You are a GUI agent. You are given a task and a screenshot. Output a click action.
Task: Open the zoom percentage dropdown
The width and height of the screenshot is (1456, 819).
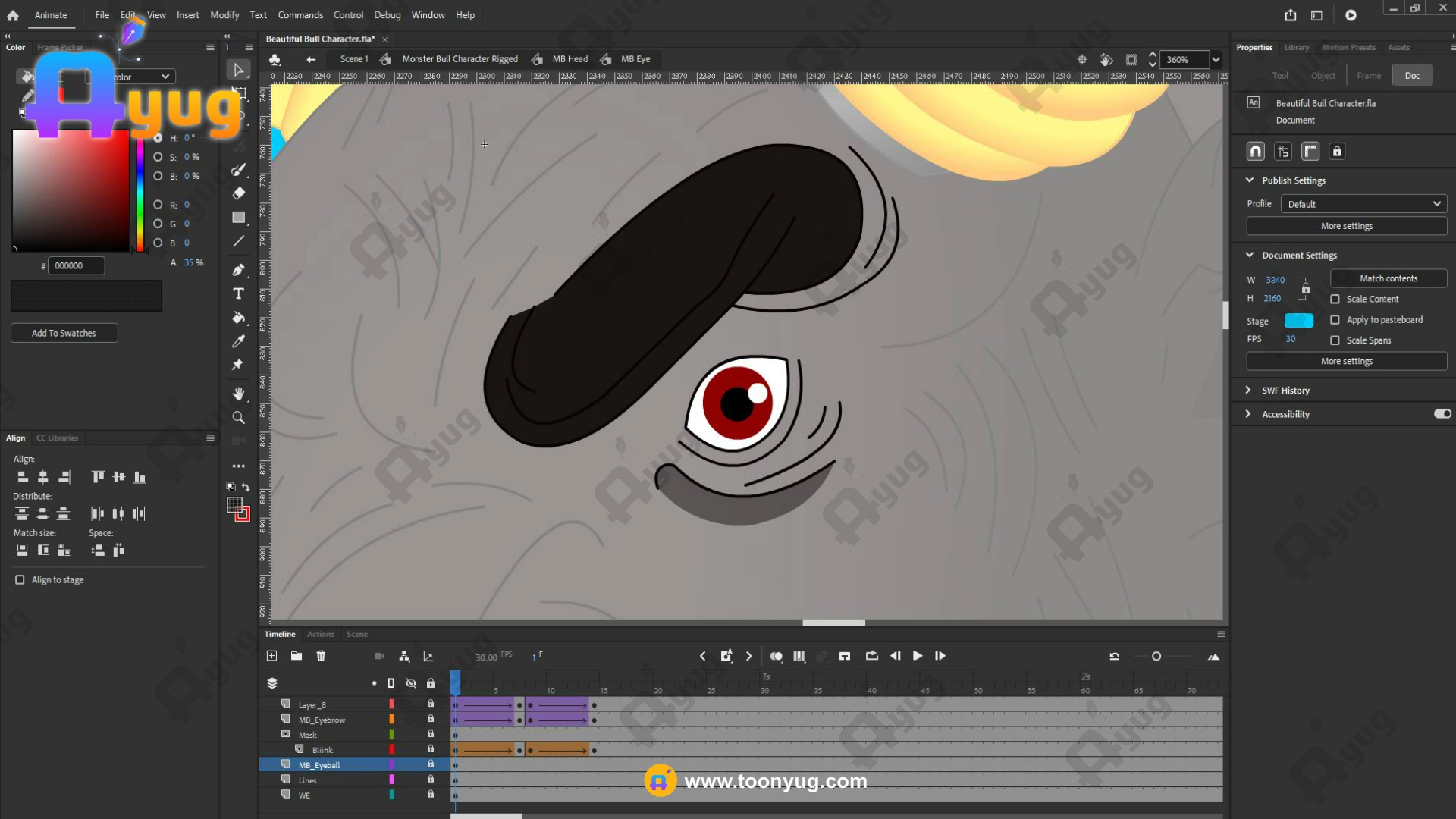click(x=1216, y=59)
